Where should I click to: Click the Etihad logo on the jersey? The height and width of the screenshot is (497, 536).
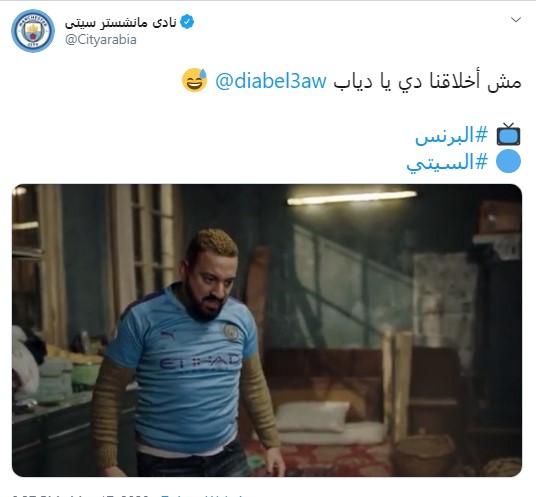click(x=200, y=362)
